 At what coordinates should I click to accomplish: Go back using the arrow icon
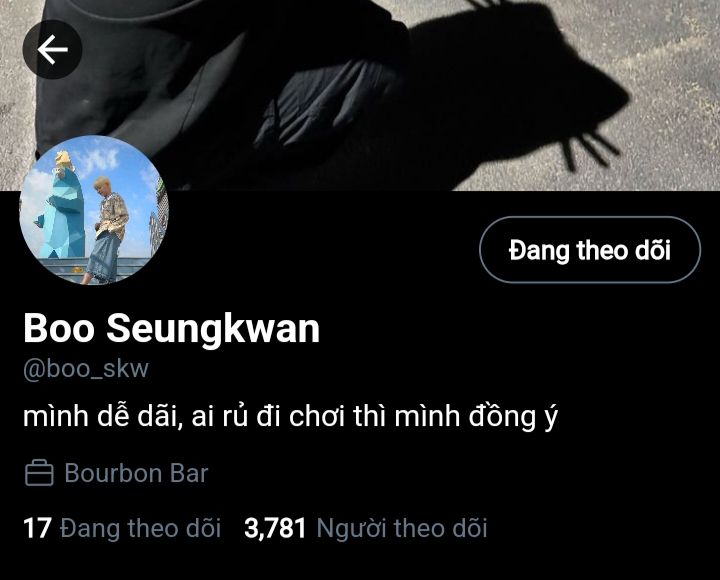coord(52,49)
